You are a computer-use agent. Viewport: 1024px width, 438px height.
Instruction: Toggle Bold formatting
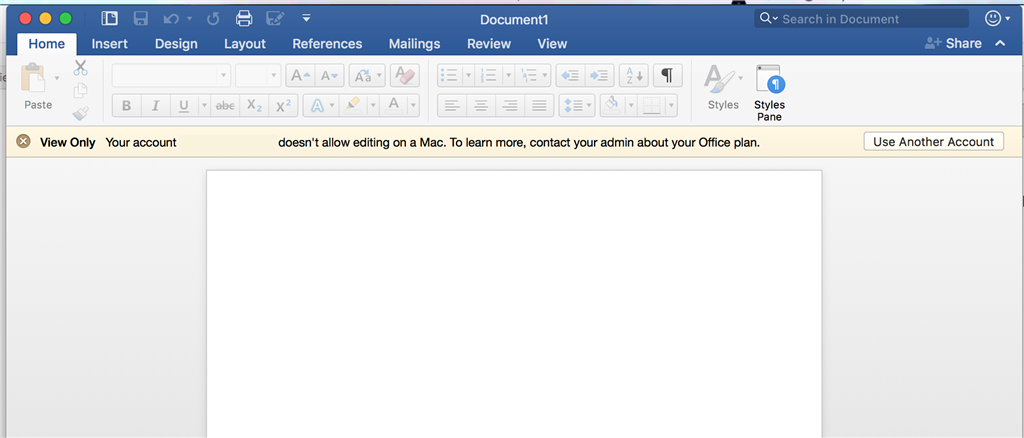coord(126,106)
